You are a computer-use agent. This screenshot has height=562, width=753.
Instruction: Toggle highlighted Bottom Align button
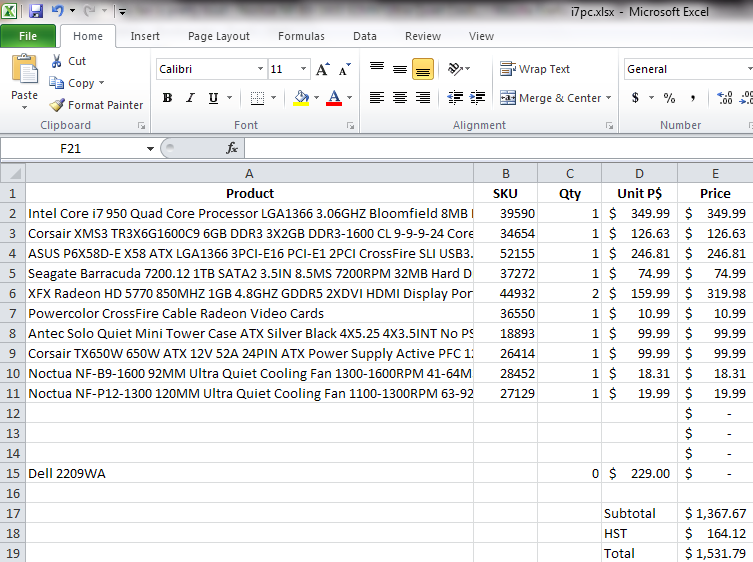[423, 69]
